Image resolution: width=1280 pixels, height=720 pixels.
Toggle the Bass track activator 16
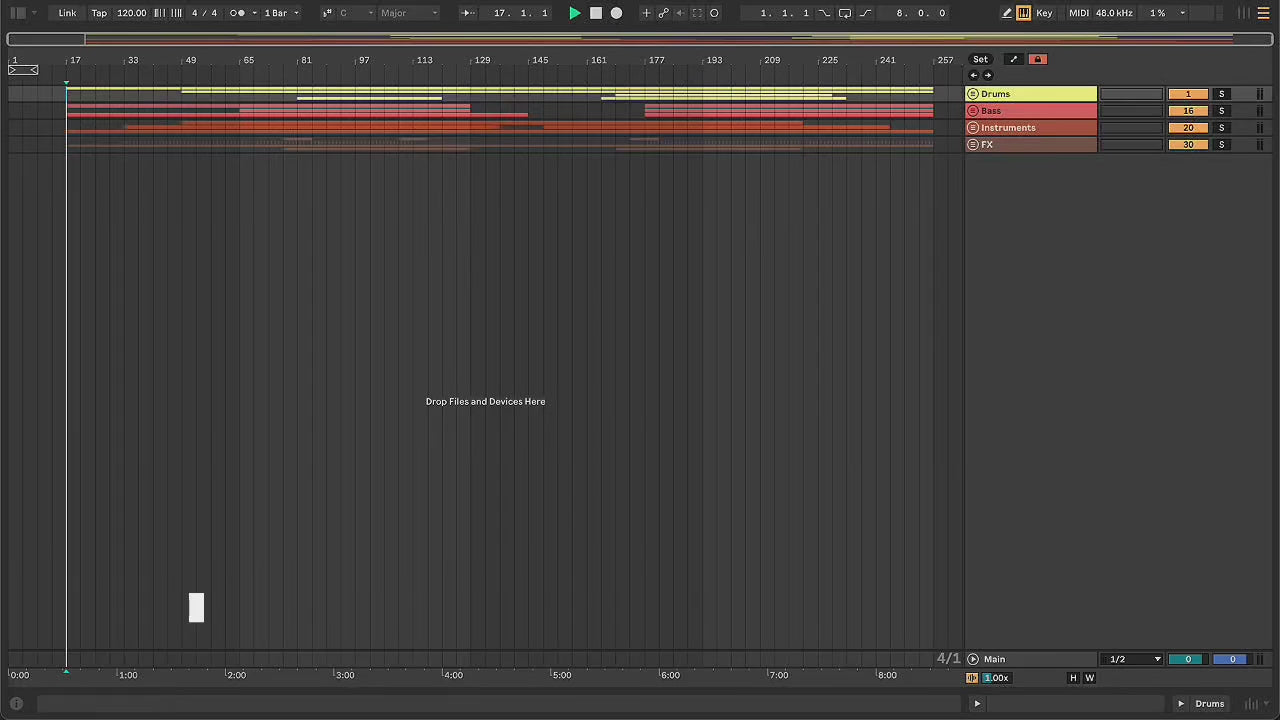tap(1188, 111)
